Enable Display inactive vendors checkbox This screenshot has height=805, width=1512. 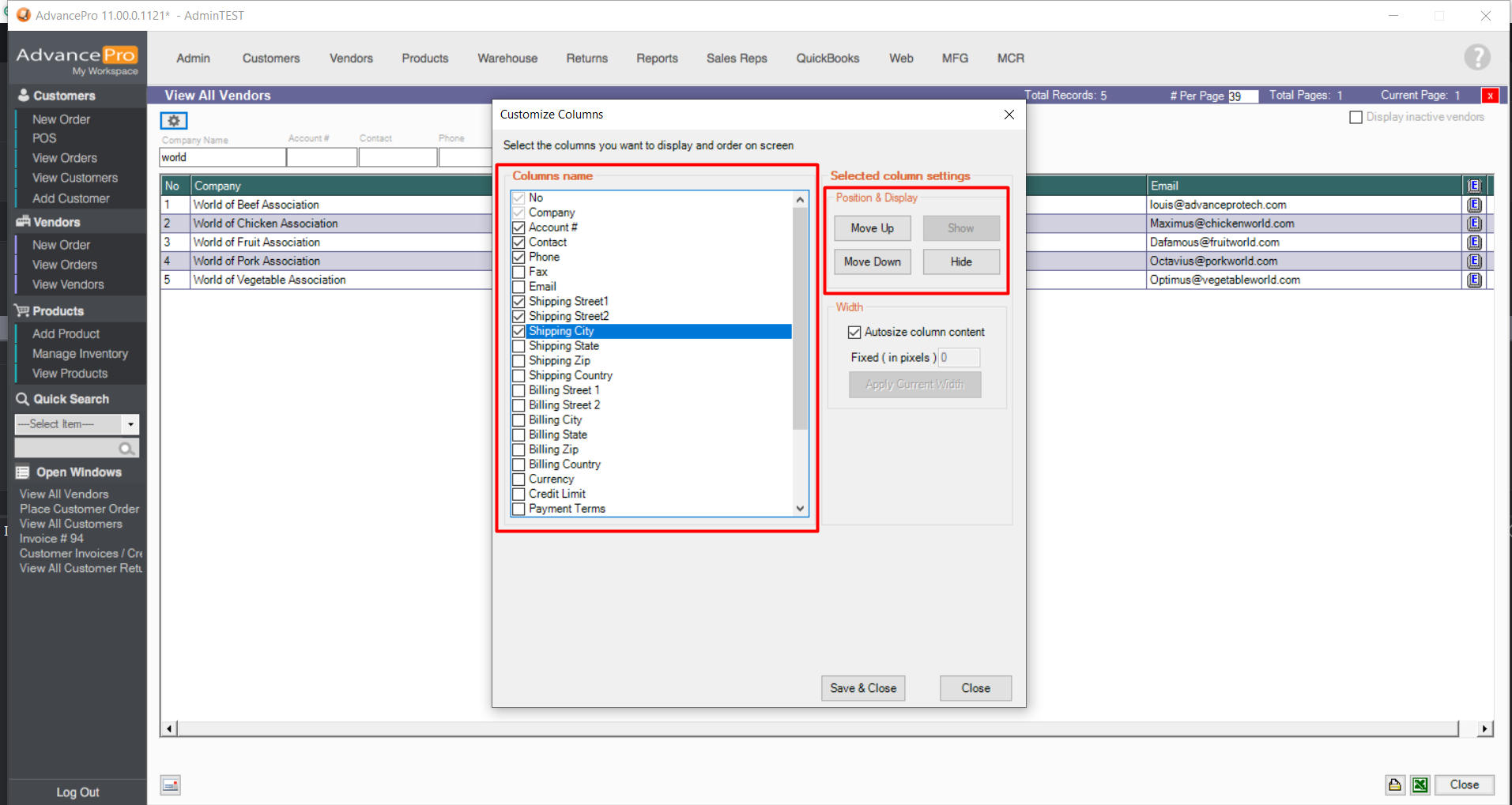[1356, 118]
